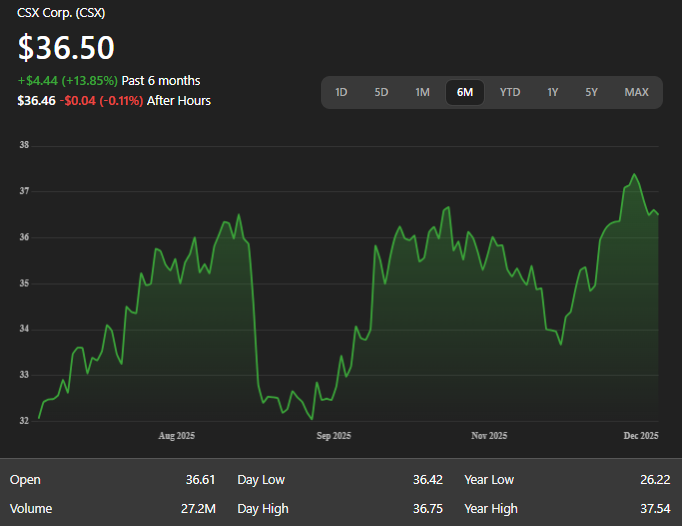The height and width of the screenshot is (526, 682).
Task: Click the Year High value 37.54
Action: click(x=655, y=509)
